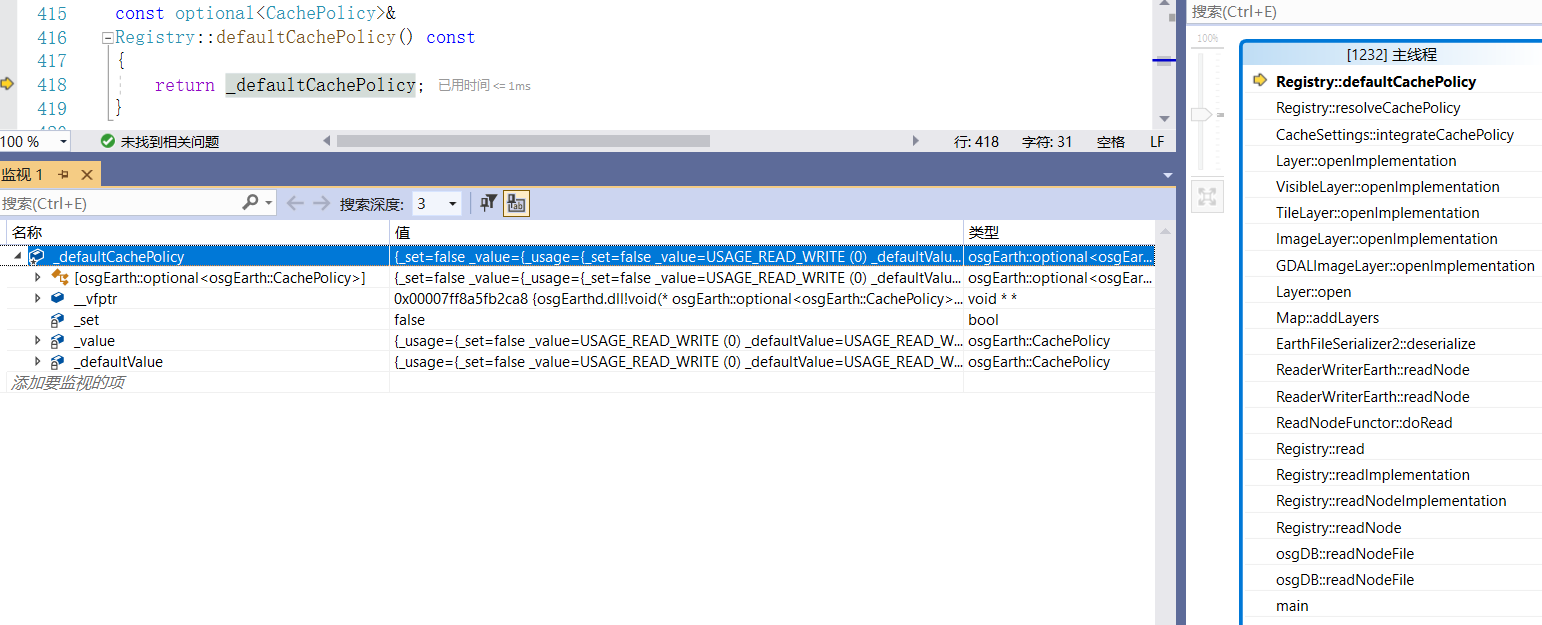Viewport: 1542px width, 625px height.
Task: Click the yellow arrow current statement marker in gutter
Action: (7, 84)
